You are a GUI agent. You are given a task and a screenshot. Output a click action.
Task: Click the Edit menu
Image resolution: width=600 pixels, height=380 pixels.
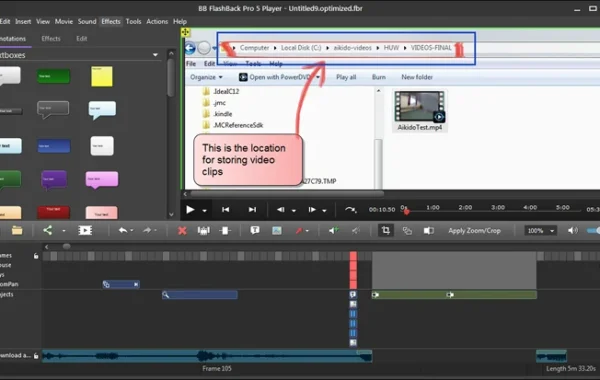pos(5,21)
